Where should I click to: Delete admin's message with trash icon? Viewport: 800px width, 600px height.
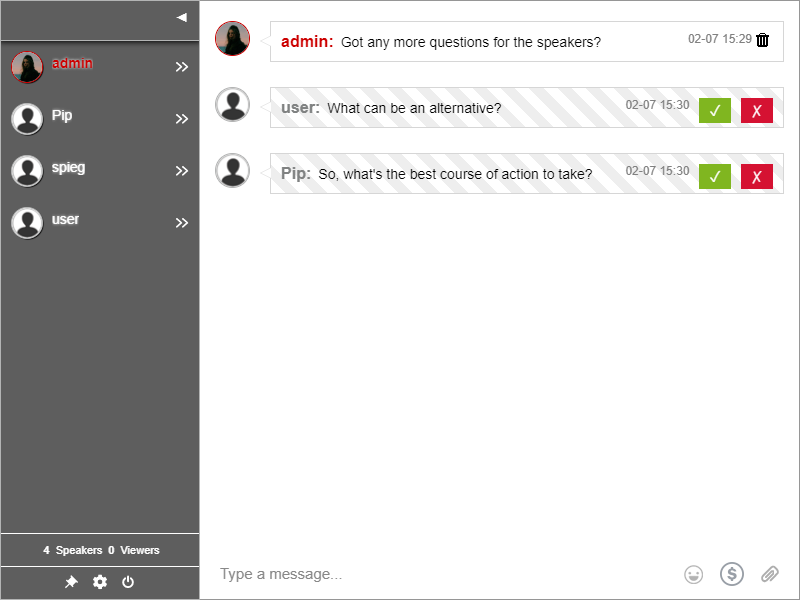point(763,40)
